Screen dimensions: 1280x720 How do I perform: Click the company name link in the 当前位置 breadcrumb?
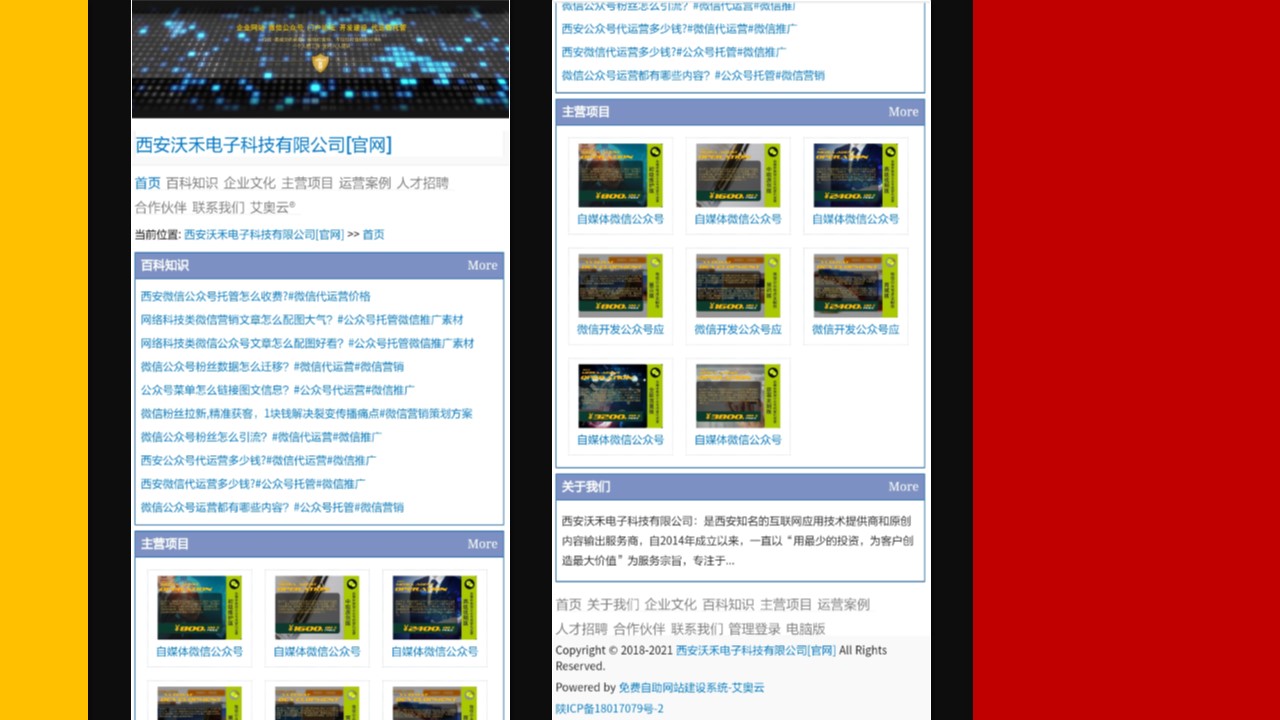pyautogui.click(x=264, y=235)
